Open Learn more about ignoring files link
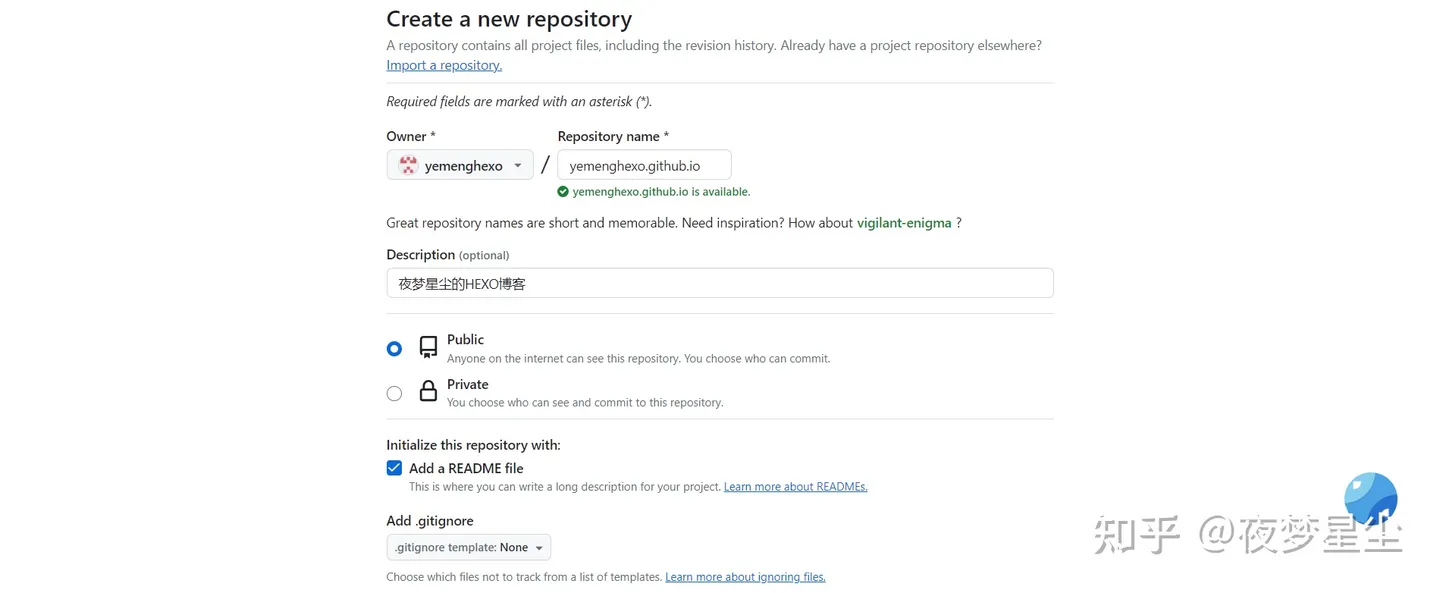This screenshot has height=593, width=1440. [x=745, y=577]
